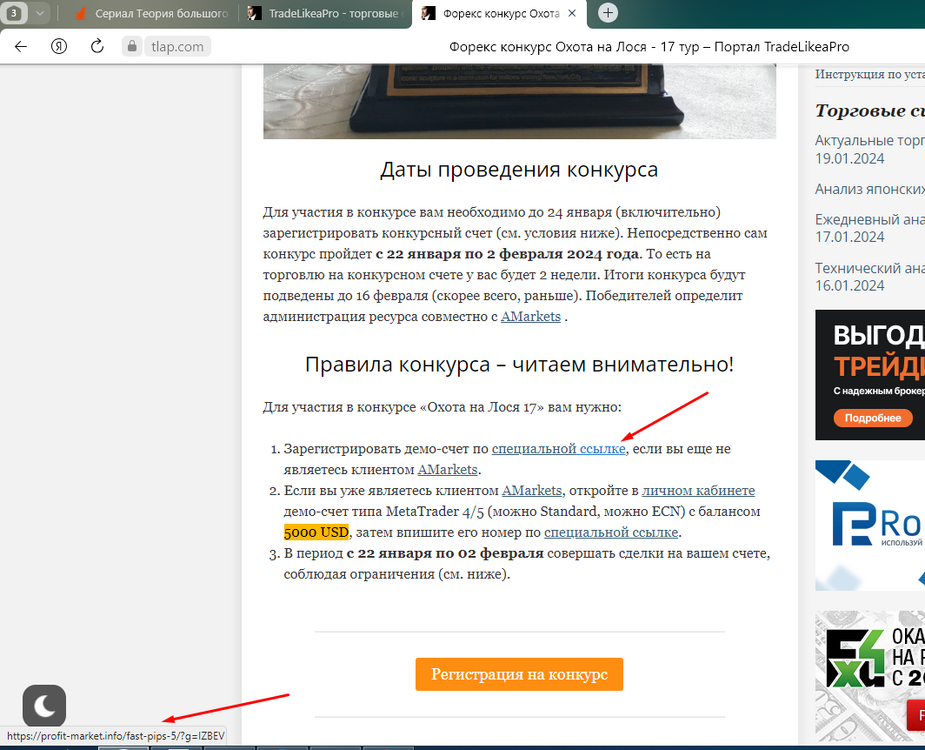Click Торговые sidebar section heading

(x=870, y=110)
